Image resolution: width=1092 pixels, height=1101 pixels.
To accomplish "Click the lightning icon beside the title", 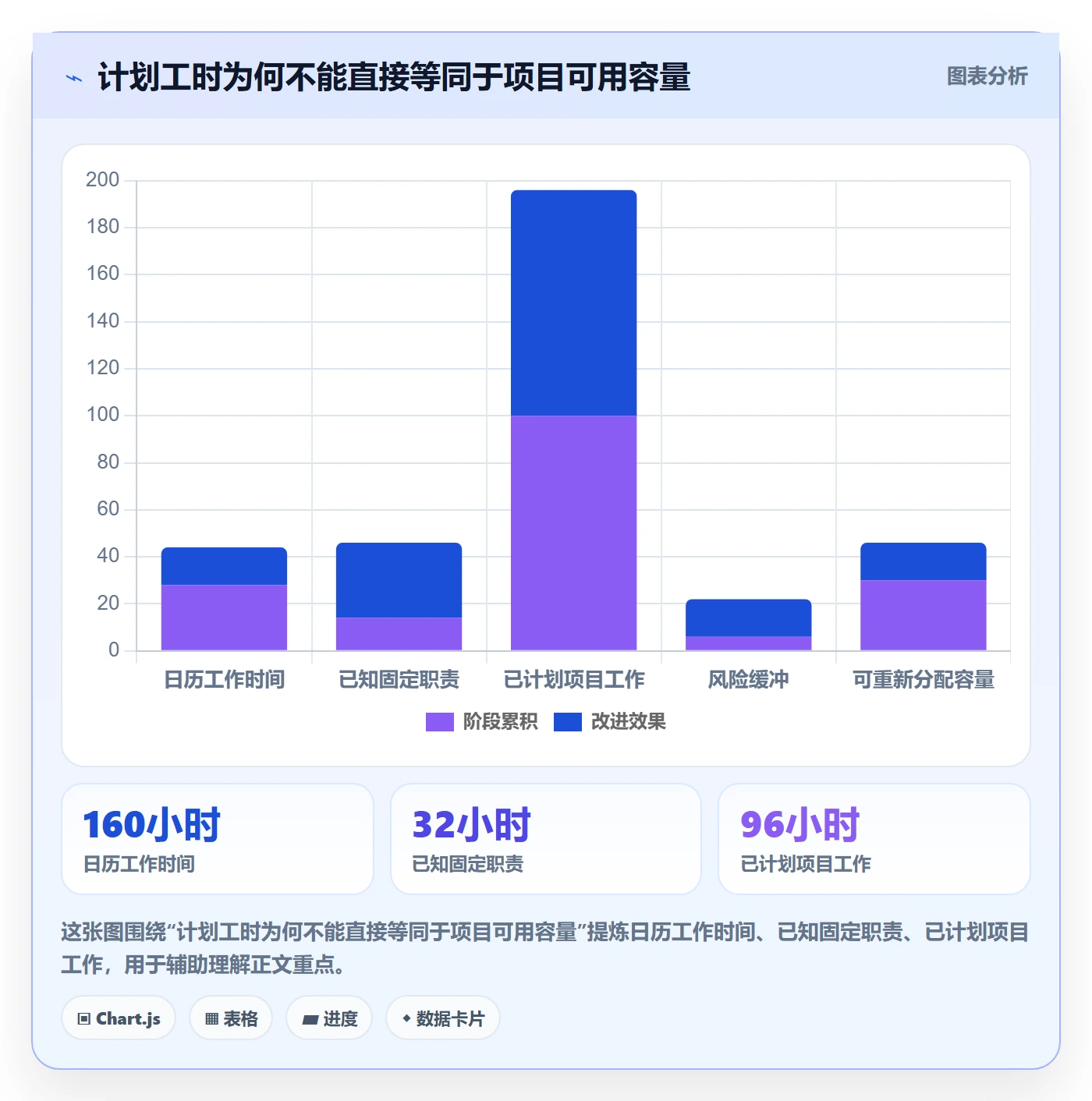I will coord(74,78).
